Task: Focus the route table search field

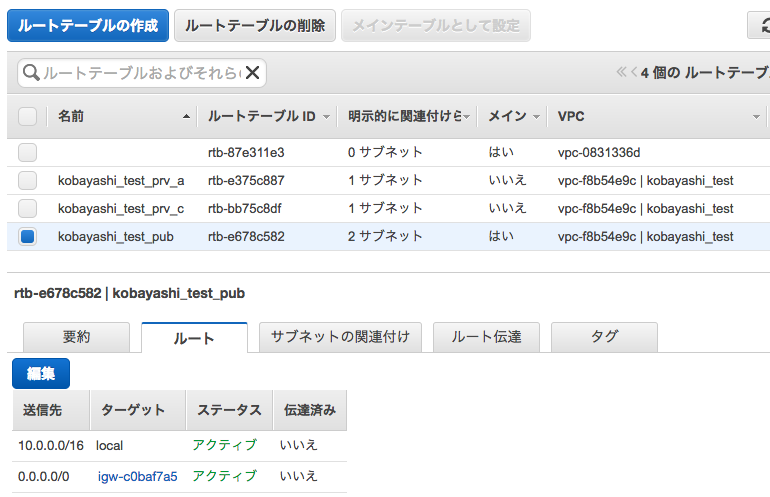Action: coord(141,73)
